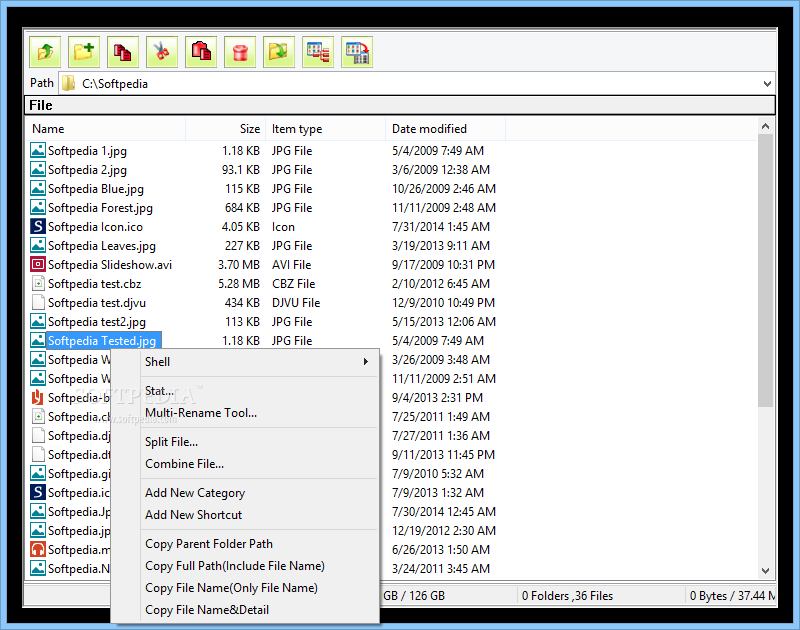Click the image icon of Softpedia 1.jpg

38,150
